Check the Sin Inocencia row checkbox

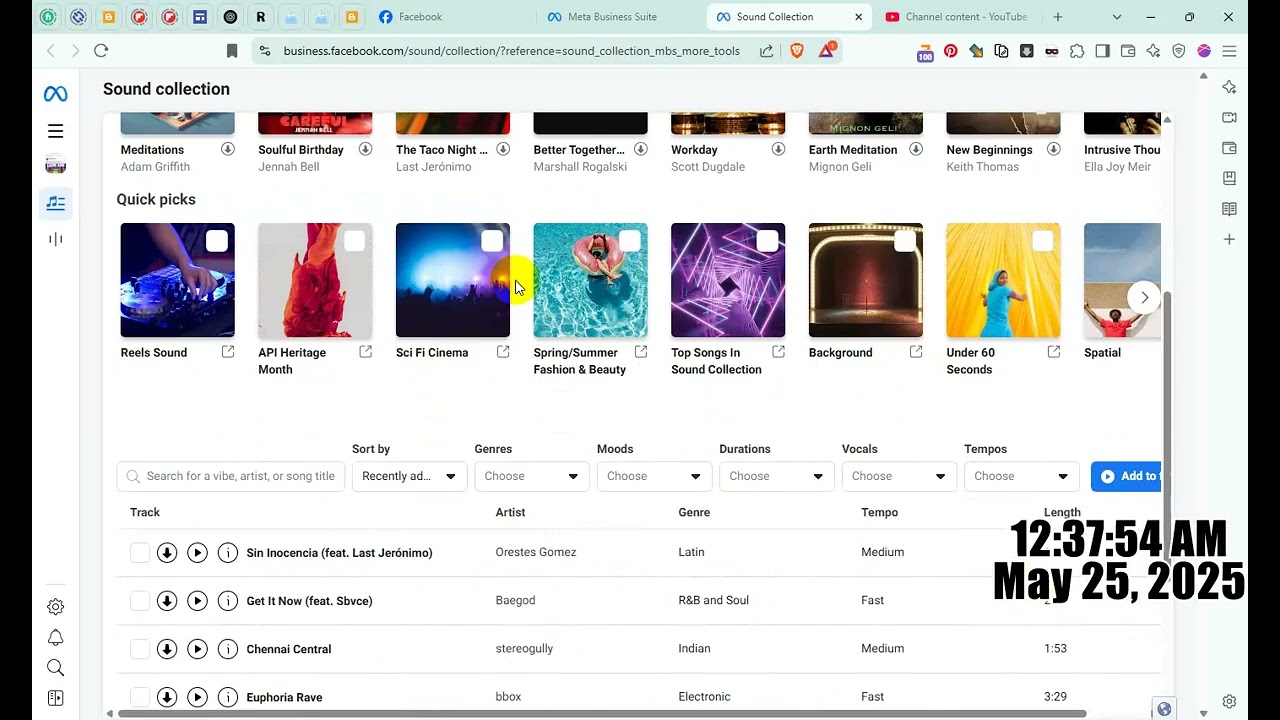pyautogui.click(x=140, y=552)
